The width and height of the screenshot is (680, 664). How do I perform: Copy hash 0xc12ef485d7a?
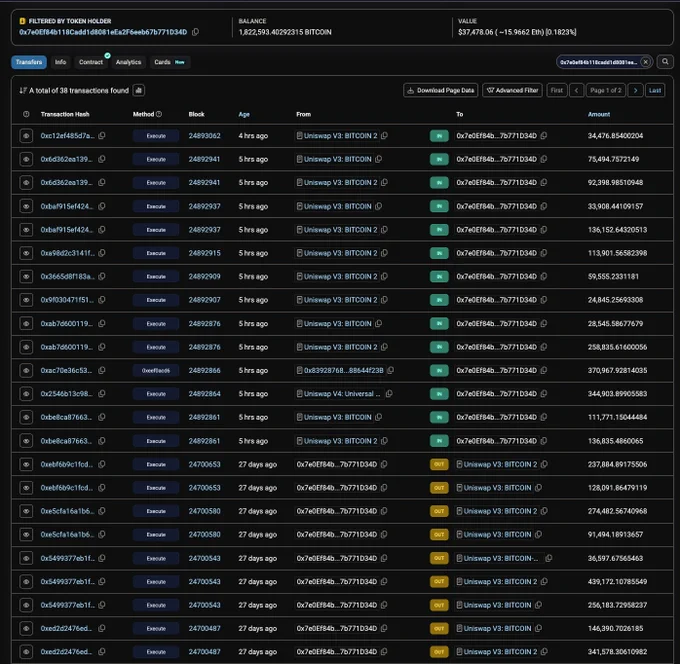coord(102,136)
